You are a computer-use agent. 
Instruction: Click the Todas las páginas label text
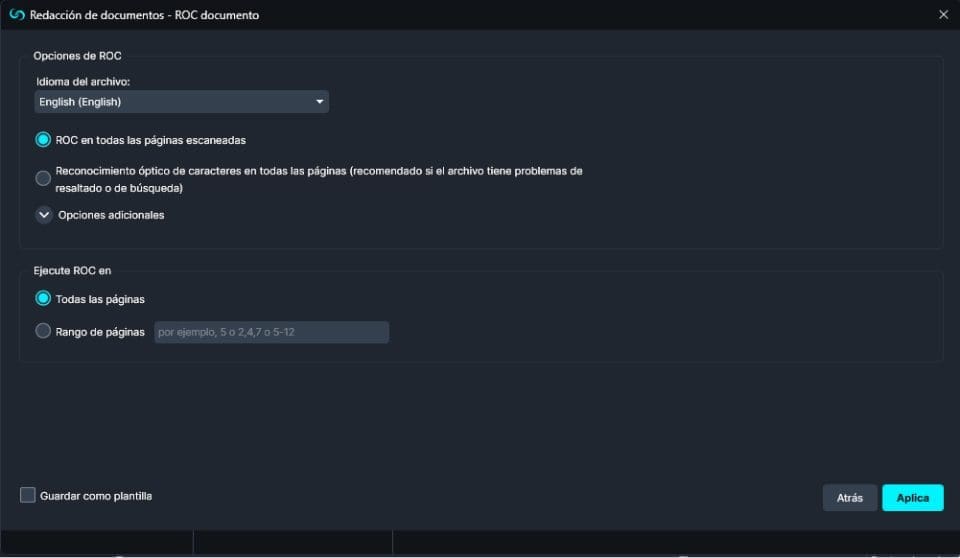tap(100, 299)
